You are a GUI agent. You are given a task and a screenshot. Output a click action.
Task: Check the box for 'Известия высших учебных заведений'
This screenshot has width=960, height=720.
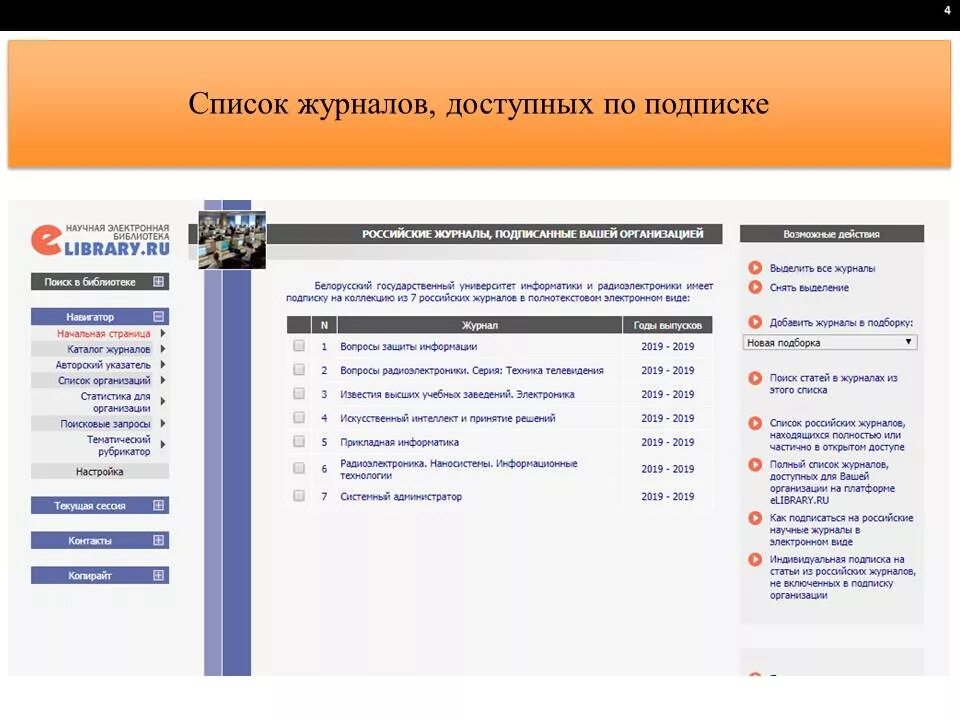299,394
